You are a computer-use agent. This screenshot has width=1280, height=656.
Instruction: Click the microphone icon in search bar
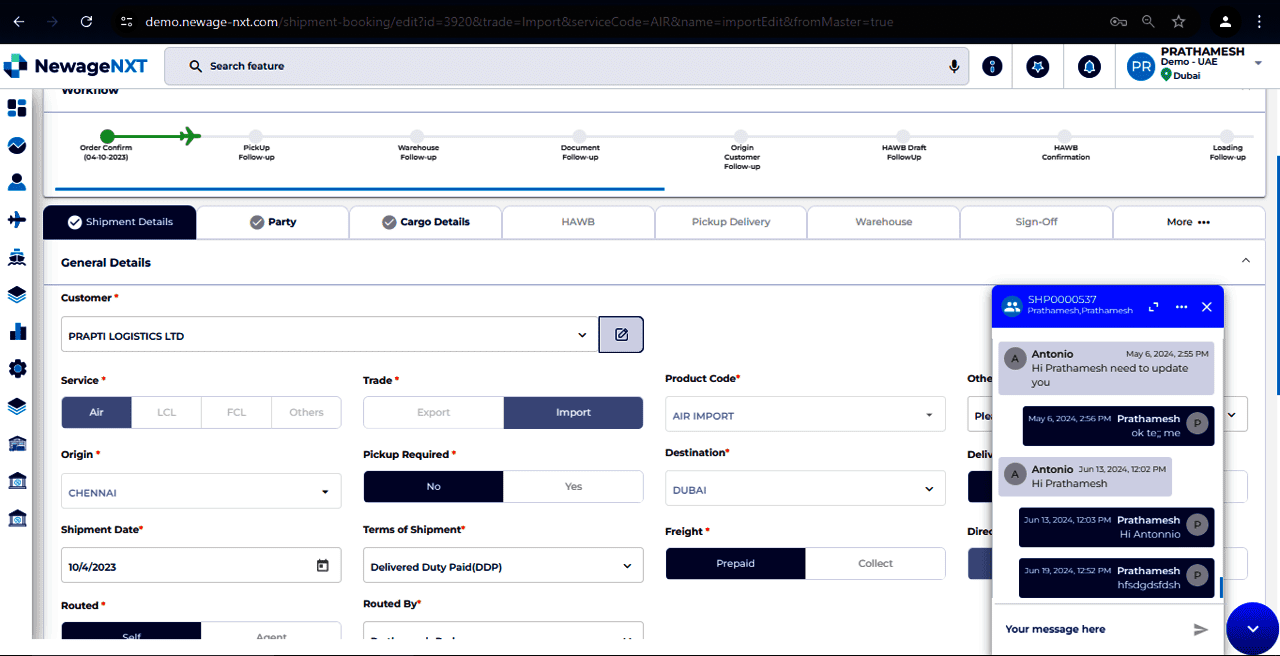[x=954, y=66]
